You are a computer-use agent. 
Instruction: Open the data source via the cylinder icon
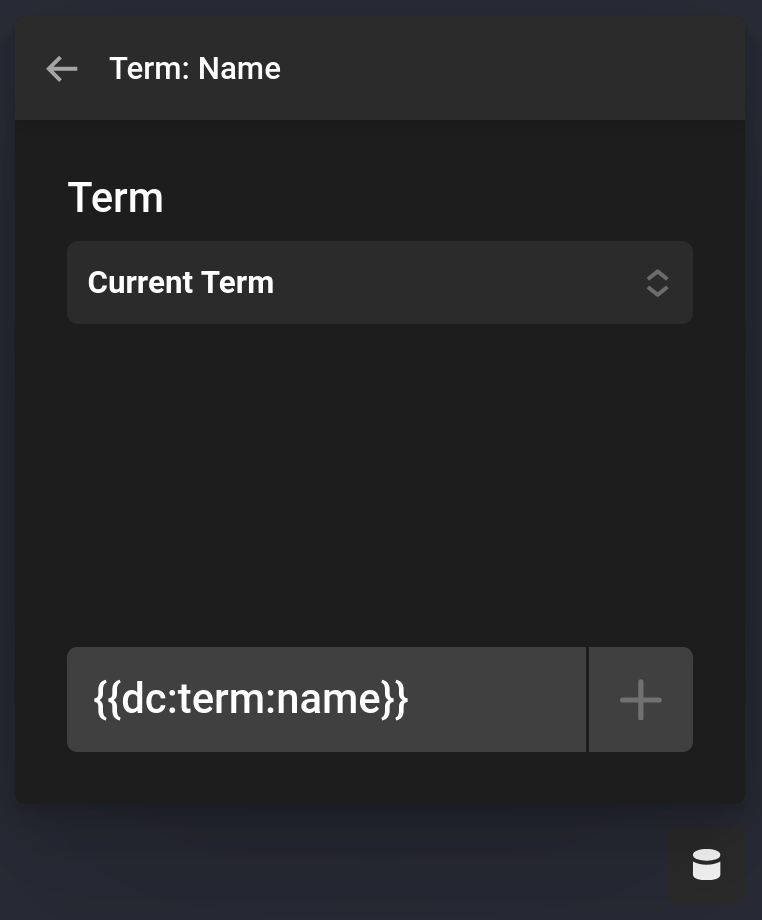706,864
